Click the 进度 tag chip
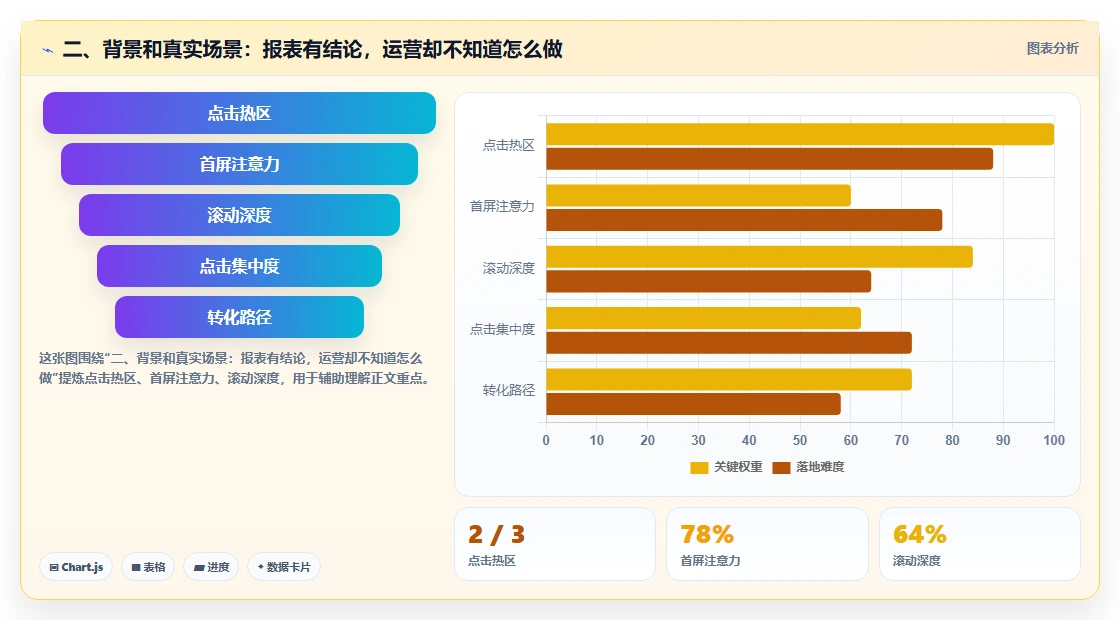 (211, 567)
